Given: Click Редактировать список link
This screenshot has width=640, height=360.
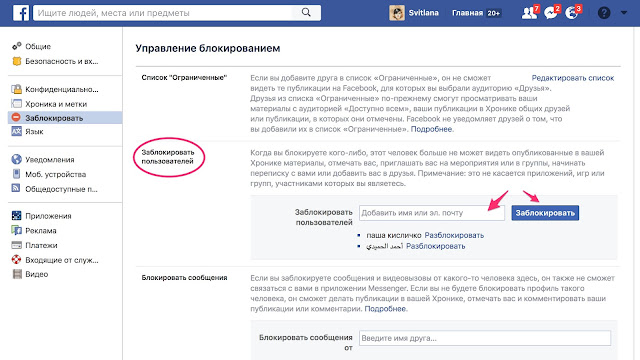Looking at the screenshot, I should coord(573,78).
